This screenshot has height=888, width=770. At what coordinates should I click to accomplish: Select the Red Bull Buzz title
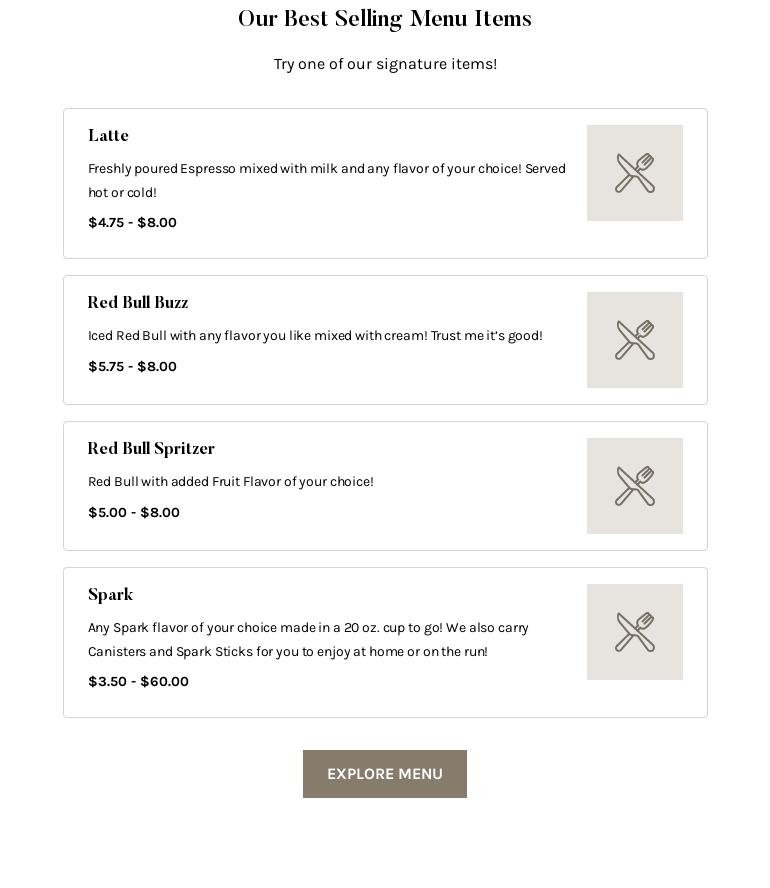(138, 303)
